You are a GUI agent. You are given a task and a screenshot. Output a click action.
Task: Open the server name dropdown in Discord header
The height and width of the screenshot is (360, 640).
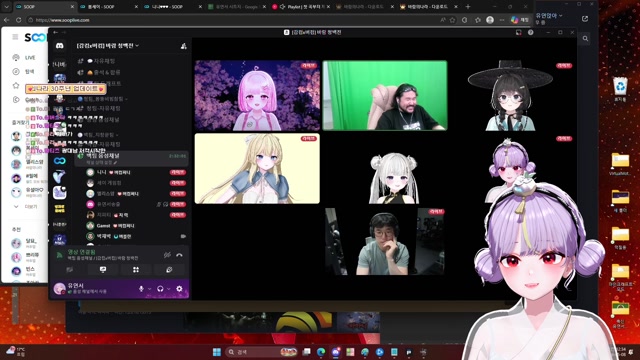pyautogui.click(x=108, y=46)
